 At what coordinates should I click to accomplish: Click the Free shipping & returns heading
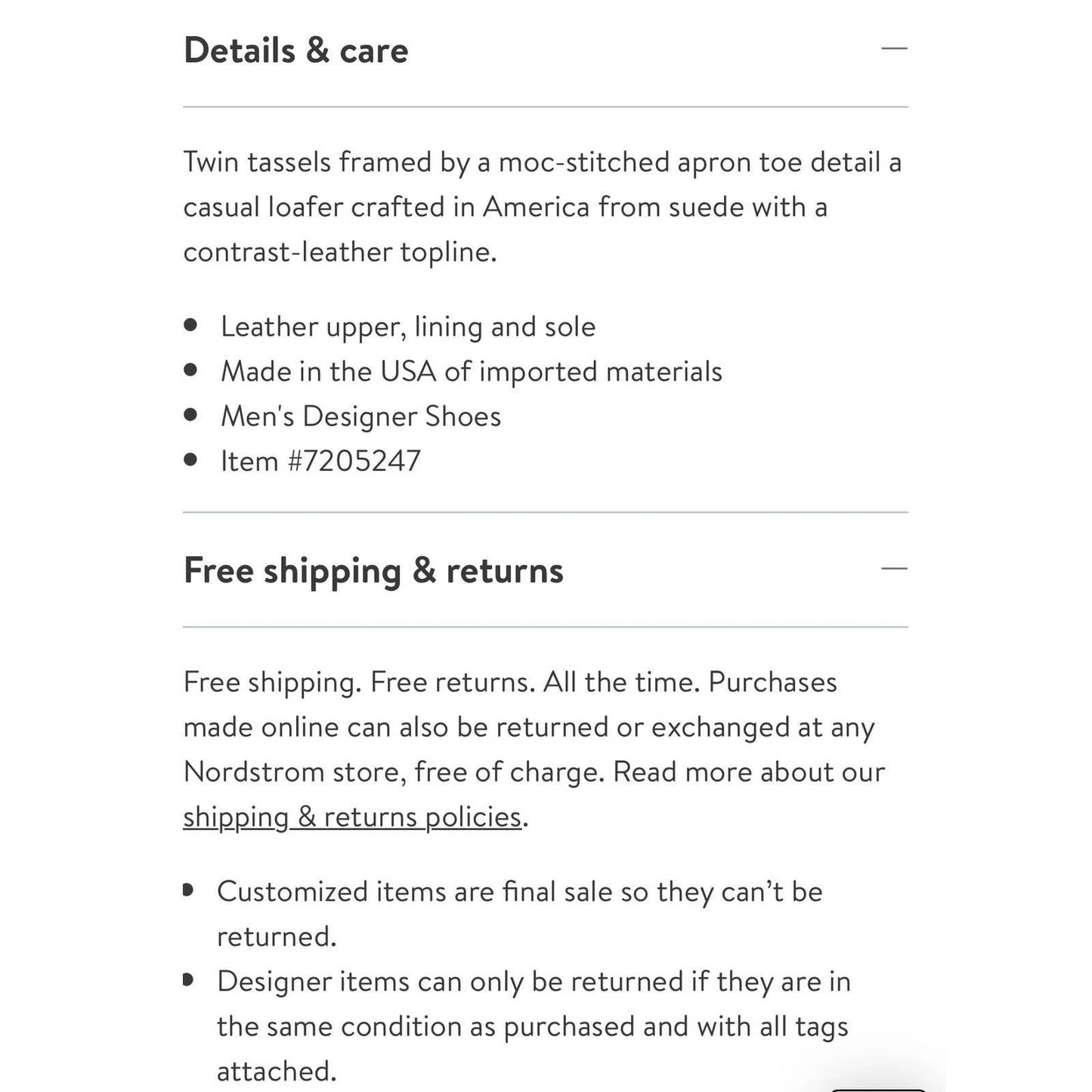coord(373,571)
